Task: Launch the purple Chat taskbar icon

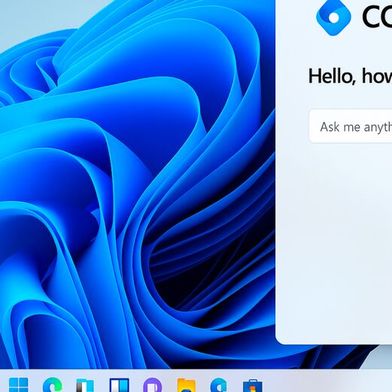Action: 152,385
